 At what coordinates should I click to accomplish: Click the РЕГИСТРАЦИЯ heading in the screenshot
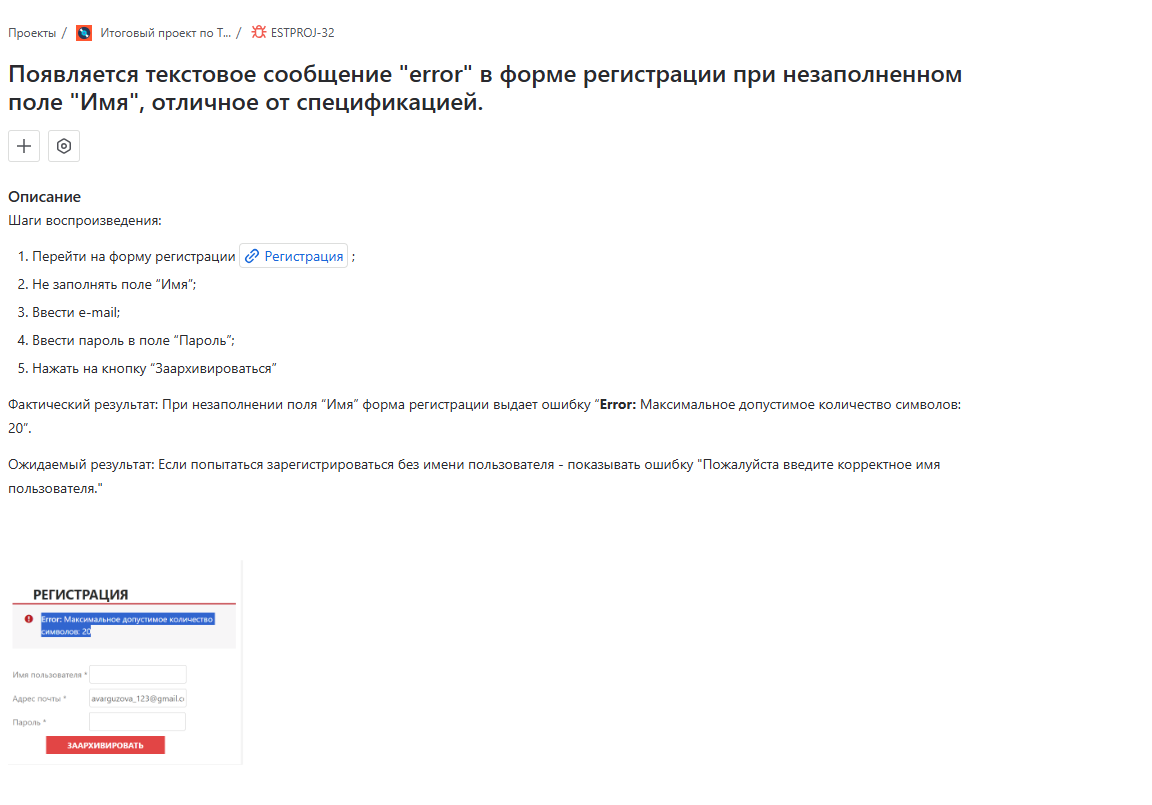(x=80, y=595)
